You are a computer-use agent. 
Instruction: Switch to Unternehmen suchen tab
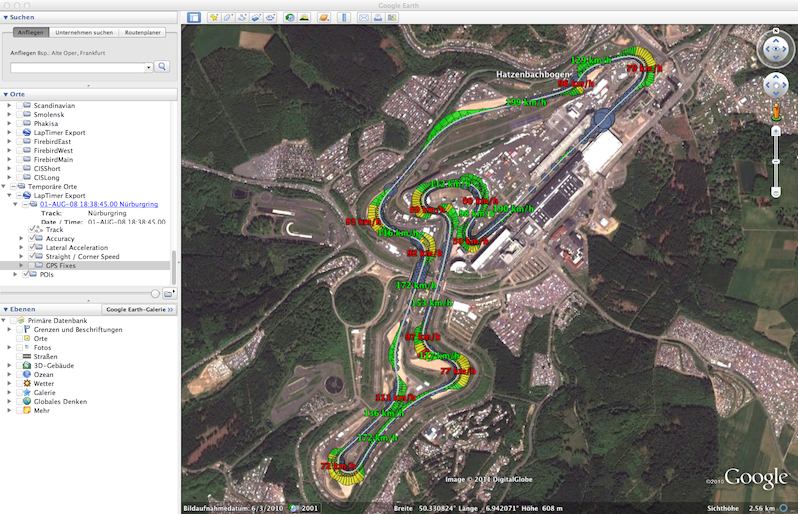(84, 32)
